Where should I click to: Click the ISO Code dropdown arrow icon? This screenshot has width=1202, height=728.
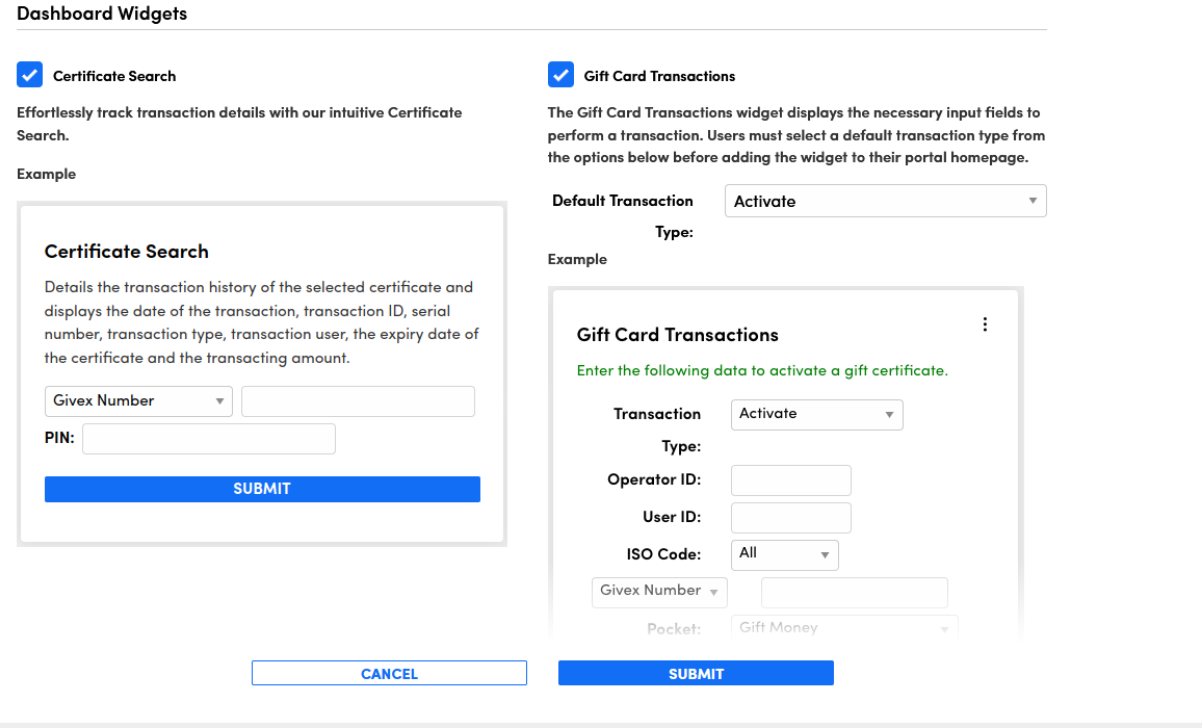point(825,554)
